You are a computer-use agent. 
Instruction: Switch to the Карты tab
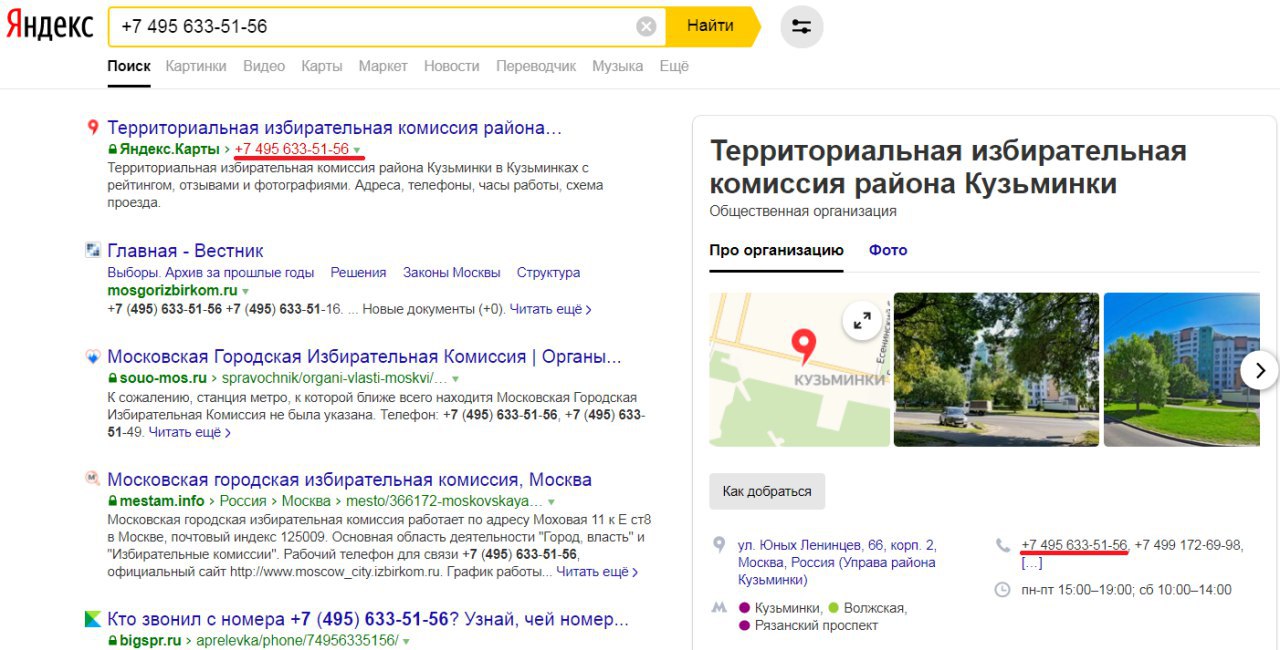coord(322,66)
